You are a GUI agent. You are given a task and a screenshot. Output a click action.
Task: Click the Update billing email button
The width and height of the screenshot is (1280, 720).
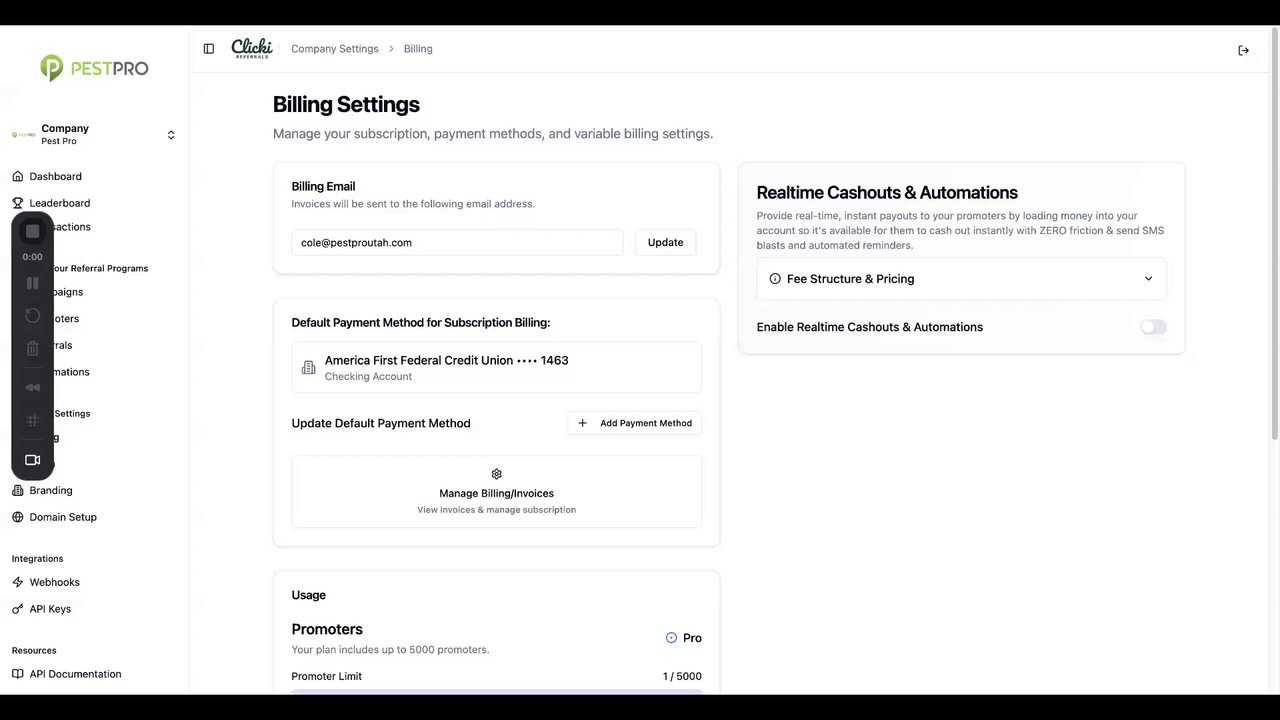coord(665,243)
